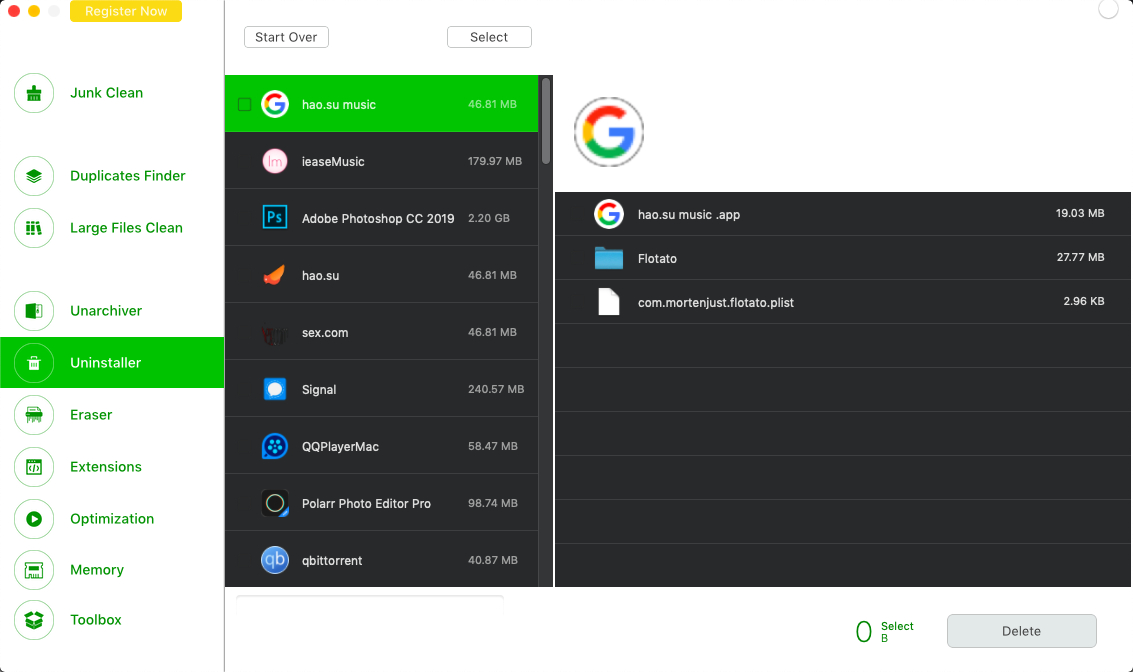Viewport: 1133px width, 672px height.
Task: Click the Start Over button
Action: [x=286, y=37]
